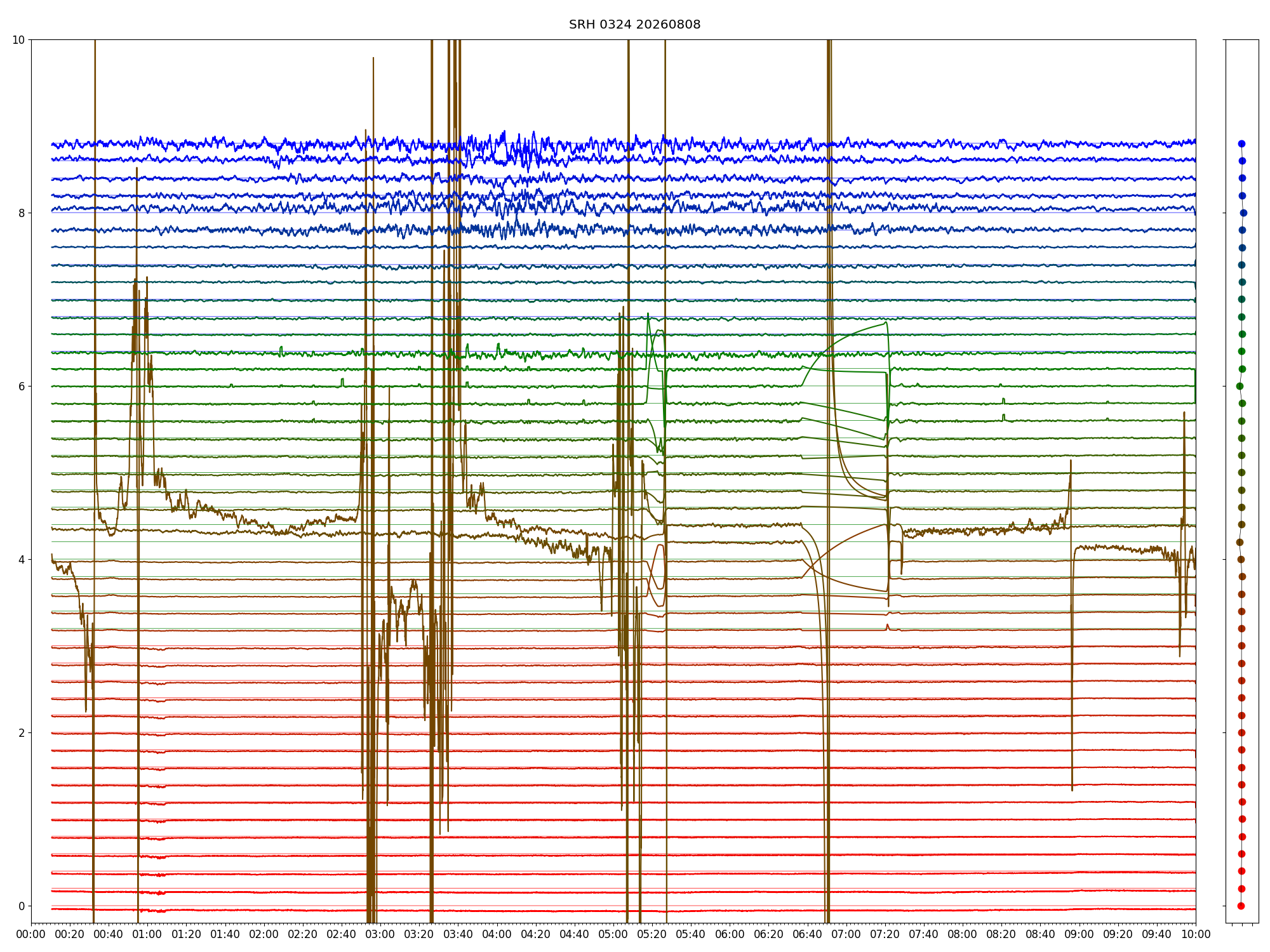Select the time axis label "01:20"
1270x952 pixels.
coord(186,935)
